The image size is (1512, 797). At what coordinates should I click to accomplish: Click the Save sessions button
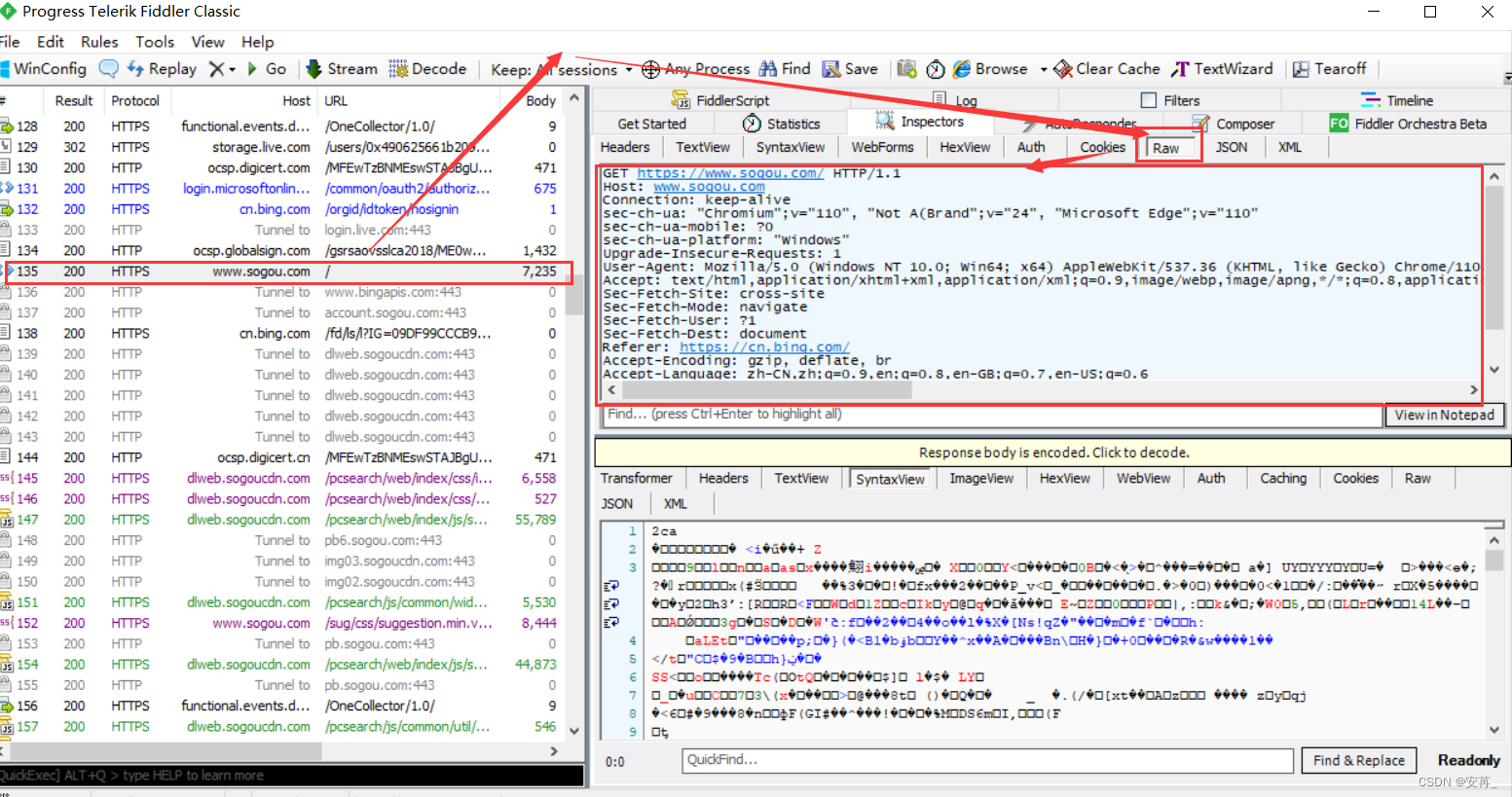tap(850, 69)
